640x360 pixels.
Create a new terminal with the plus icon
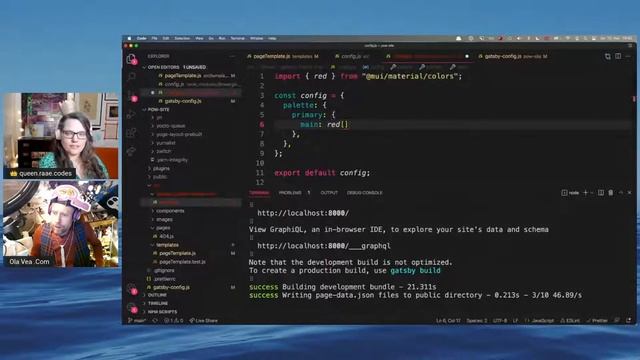585,193
